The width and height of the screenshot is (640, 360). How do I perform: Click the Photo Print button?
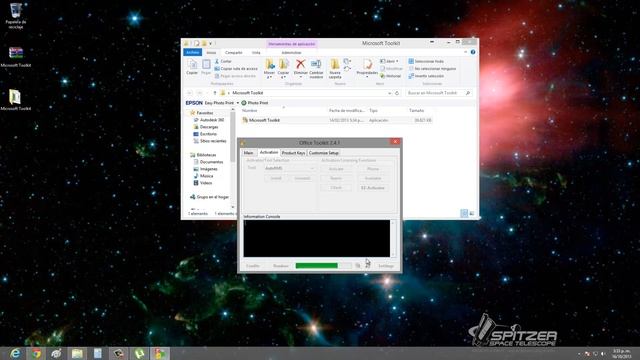pyautogui.click(x=255, y=103)
